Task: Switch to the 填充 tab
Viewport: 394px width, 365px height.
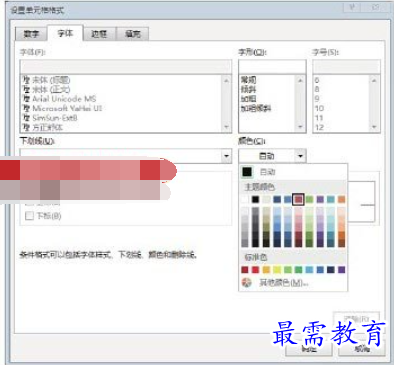Action: [133, 34]
